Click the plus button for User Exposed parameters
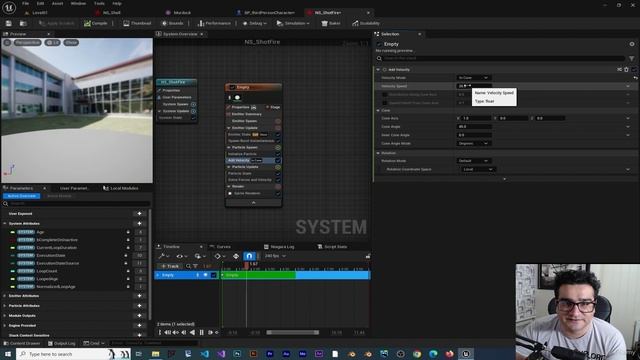The height and width of the screenshot is (360, 640). point(140,213)
